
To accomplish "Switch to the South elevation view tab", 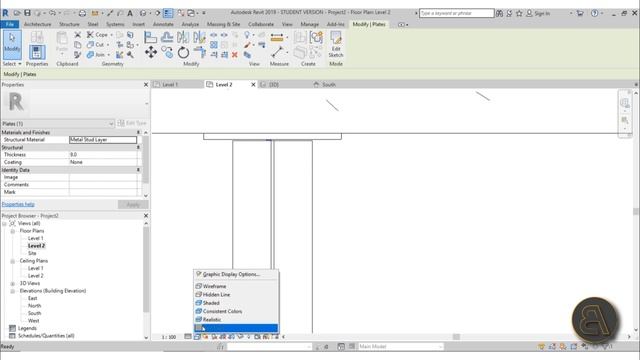I will point(329,84).
